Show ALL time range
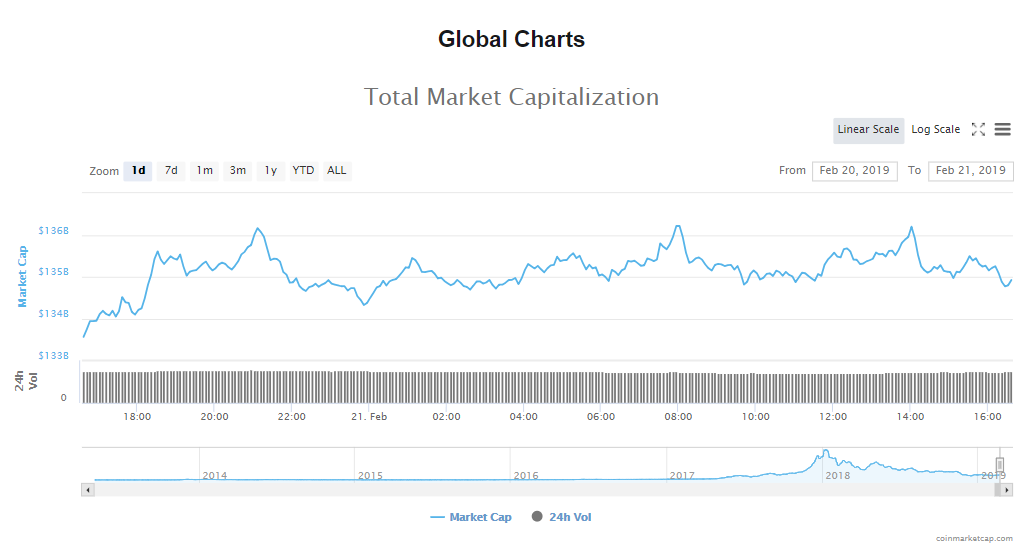 point(337,171)
